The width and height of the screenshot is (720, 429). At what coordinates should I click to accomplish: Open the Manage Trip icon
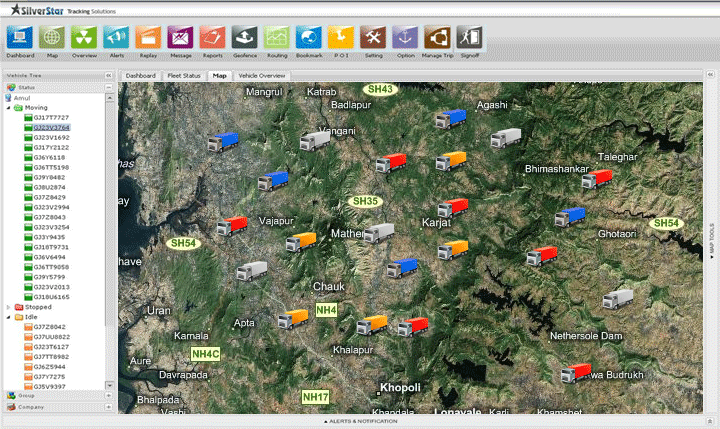438,37
